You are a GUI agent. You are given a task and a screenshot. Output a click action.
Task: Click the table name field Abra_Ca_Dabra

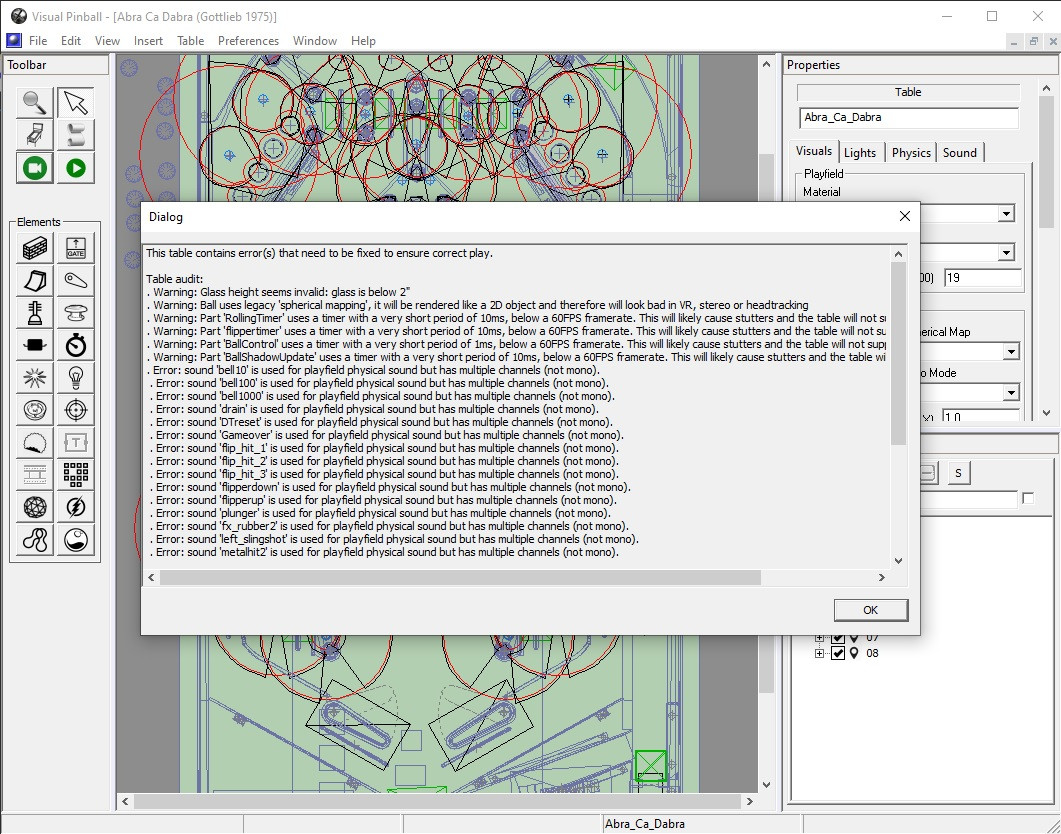[909, 117]
